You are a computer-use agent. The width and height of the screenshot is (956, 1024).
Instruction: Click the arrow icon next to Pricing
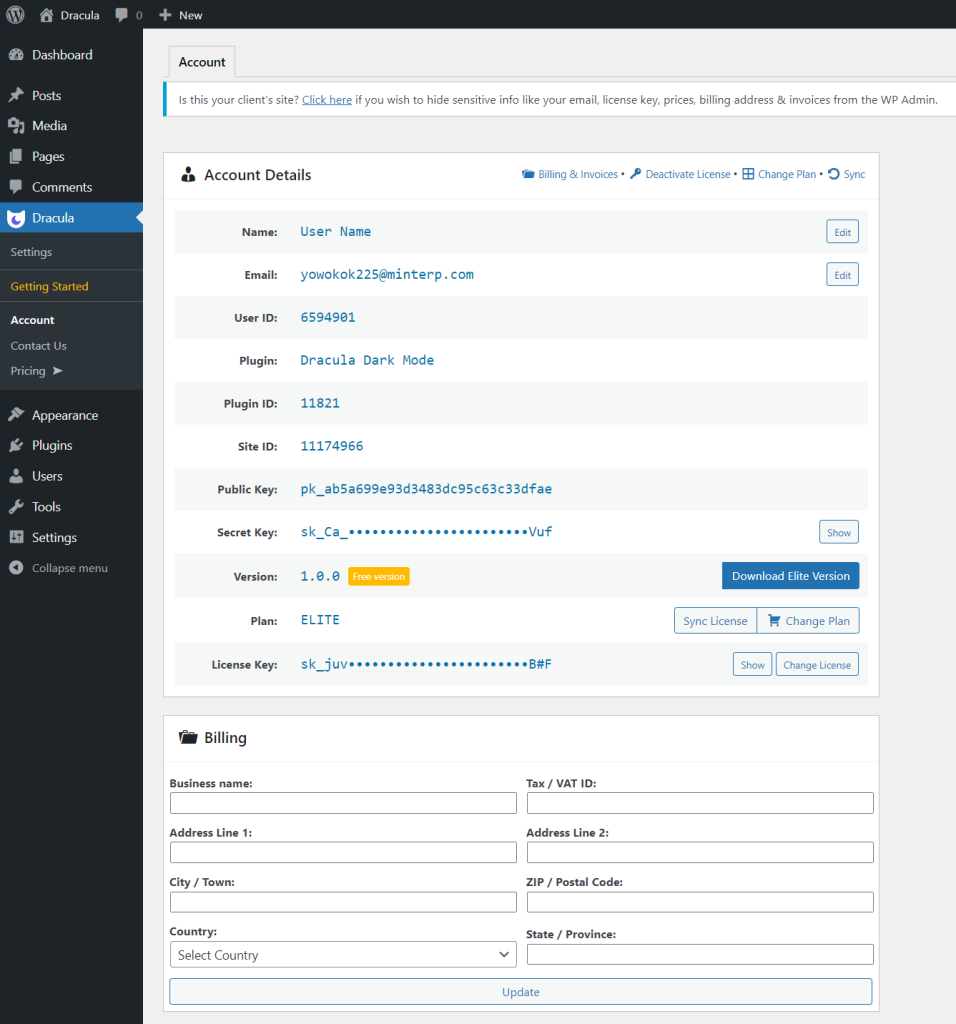tap(57, 371)
